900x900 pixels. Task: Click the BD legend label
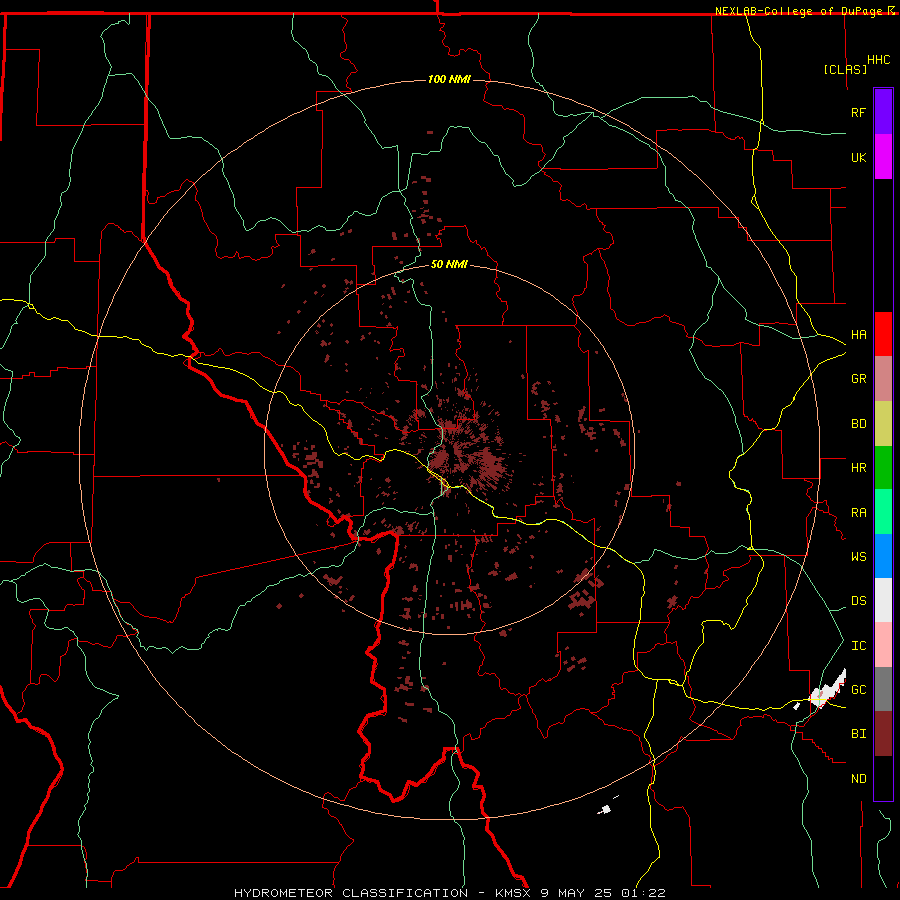(858, 424)
